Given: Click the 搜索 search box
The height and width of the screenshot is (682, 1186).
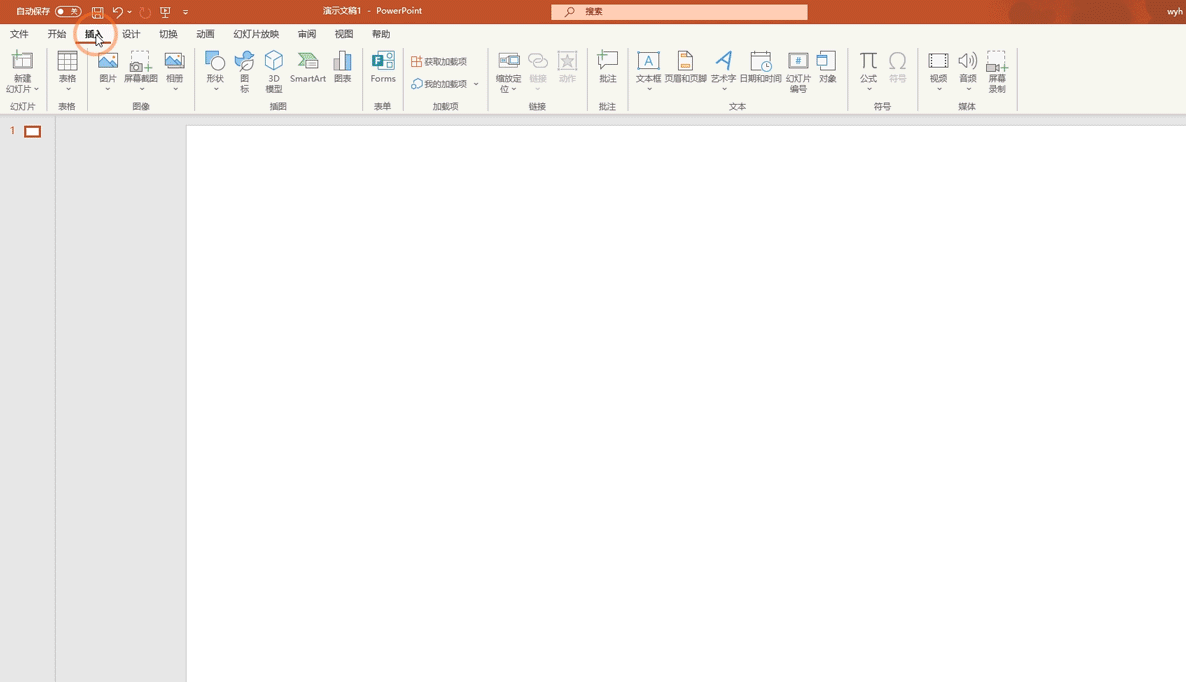Looking at the screenshot, I should tap(680, 12).
